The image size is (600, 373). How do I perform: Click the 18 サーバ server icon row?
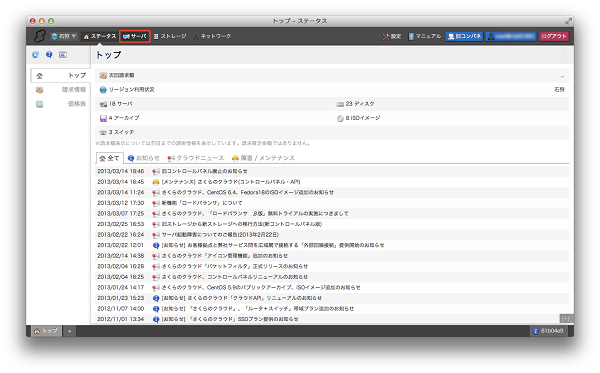[x=214, y=104]
